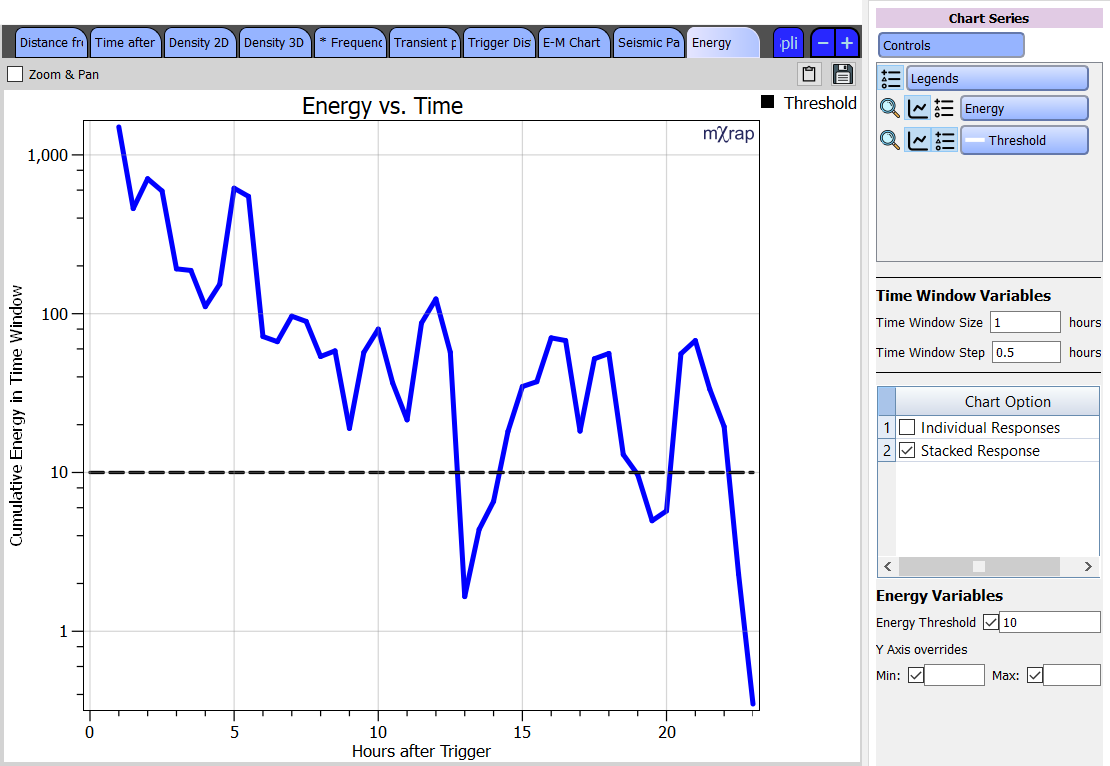1110x766 pixels.
Task: Open the Controls dropdown in Chart Series
Action: (951, 45)
